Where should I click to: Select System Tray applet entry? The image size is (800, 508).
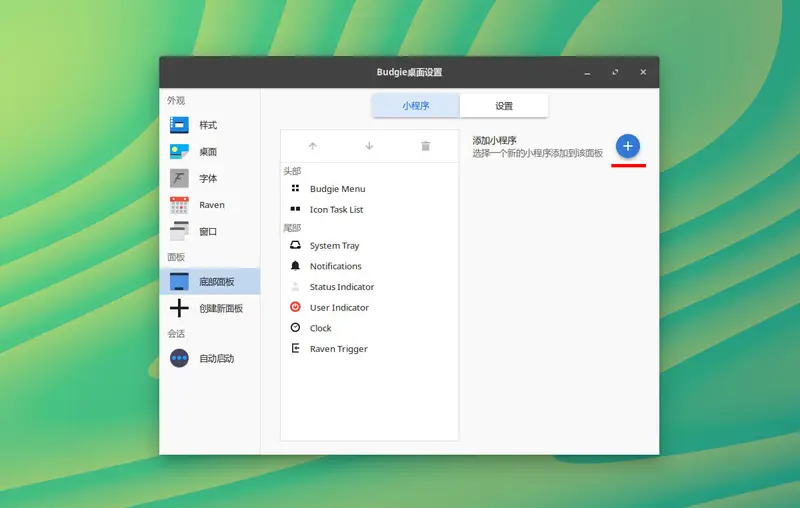(x=334, y=246)
